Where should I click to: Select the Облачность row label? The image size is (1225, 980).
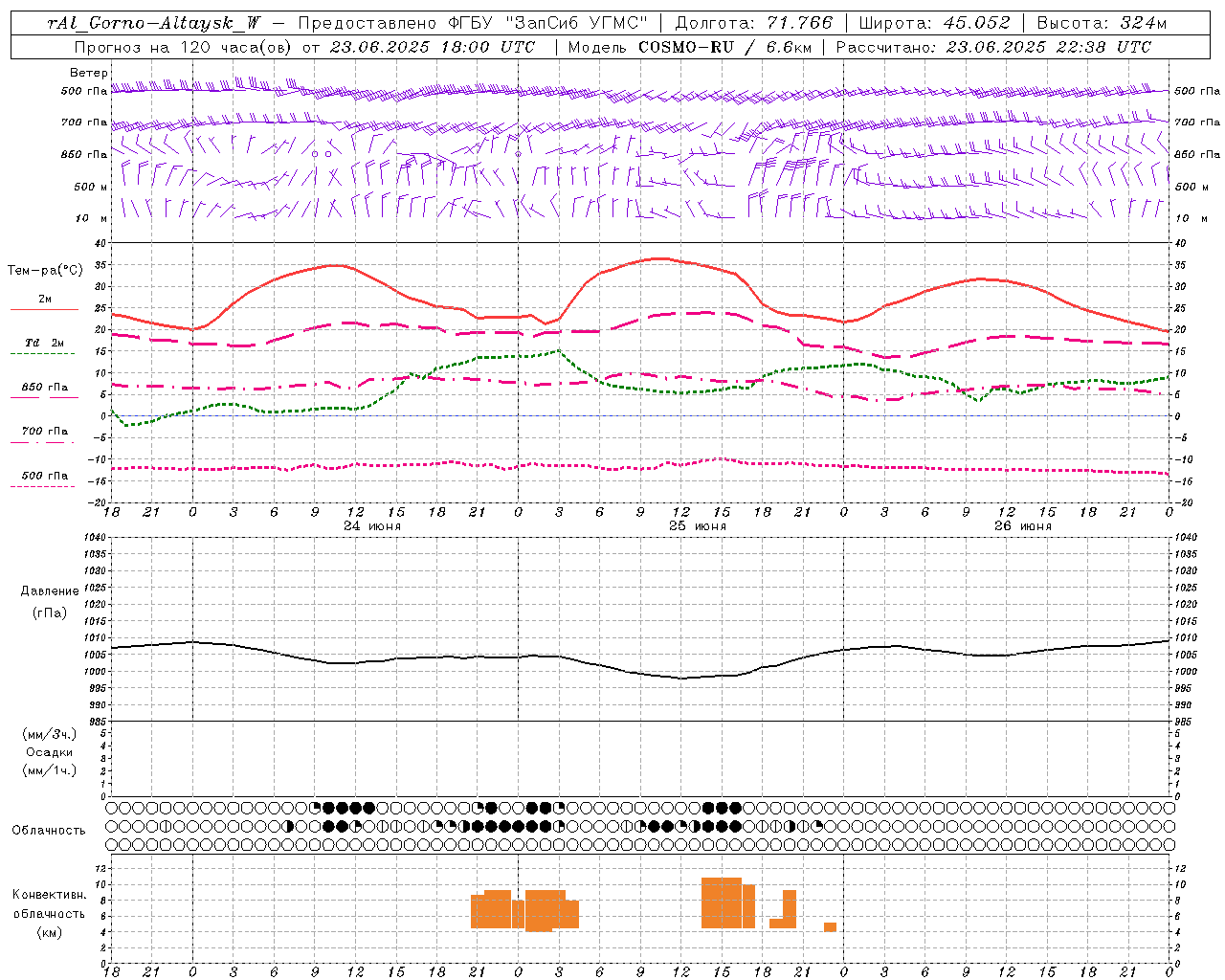[x=49, y=831]
